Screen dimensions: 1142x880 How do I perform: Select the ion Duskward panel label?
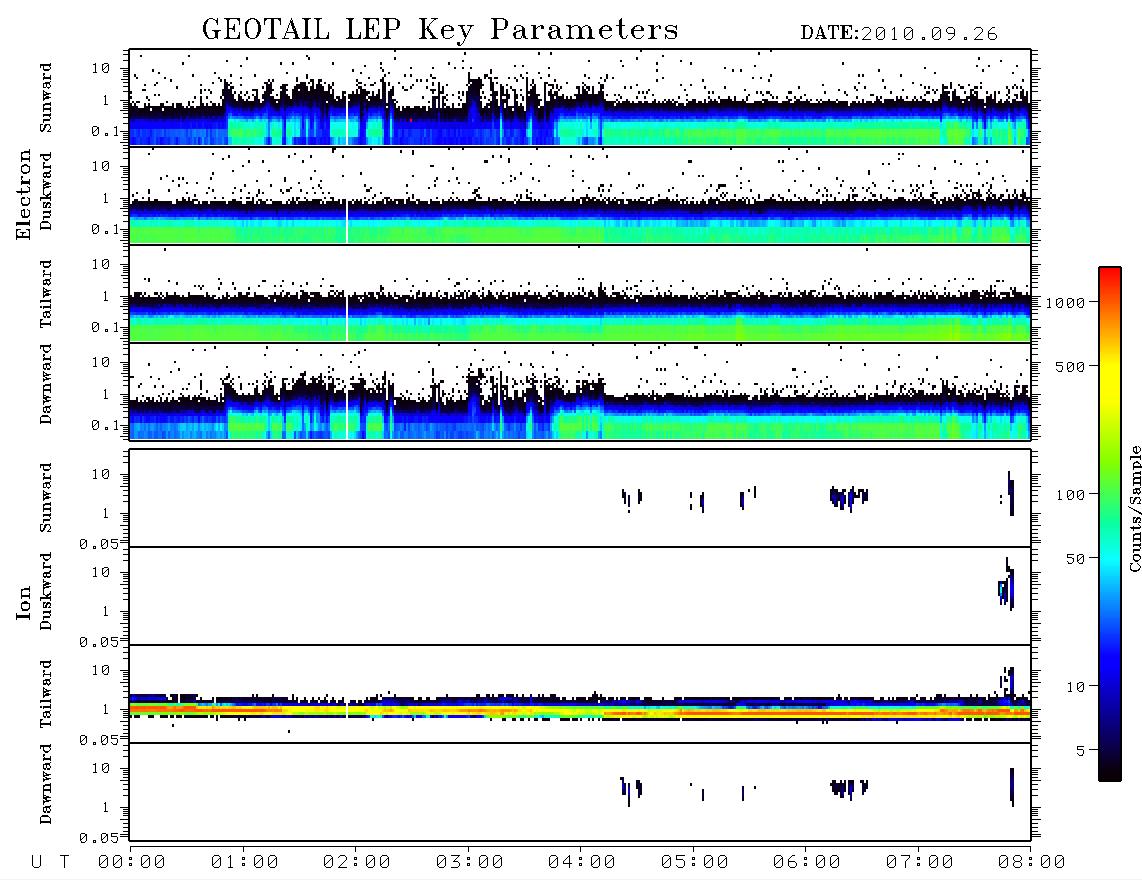[46, 591]
